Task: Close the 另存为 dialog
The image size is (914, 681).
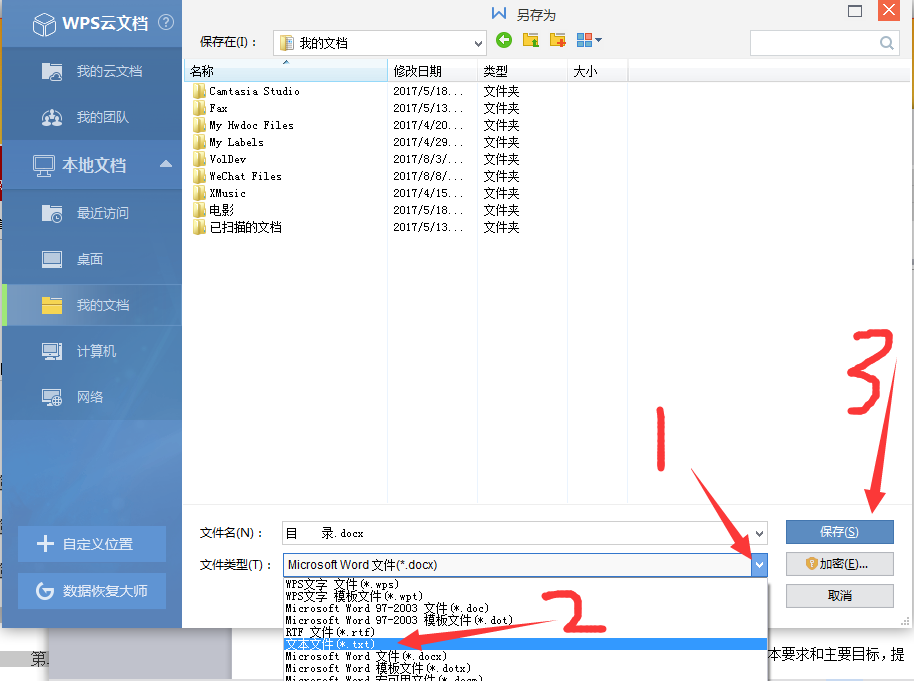Action: tap(889, 10)
